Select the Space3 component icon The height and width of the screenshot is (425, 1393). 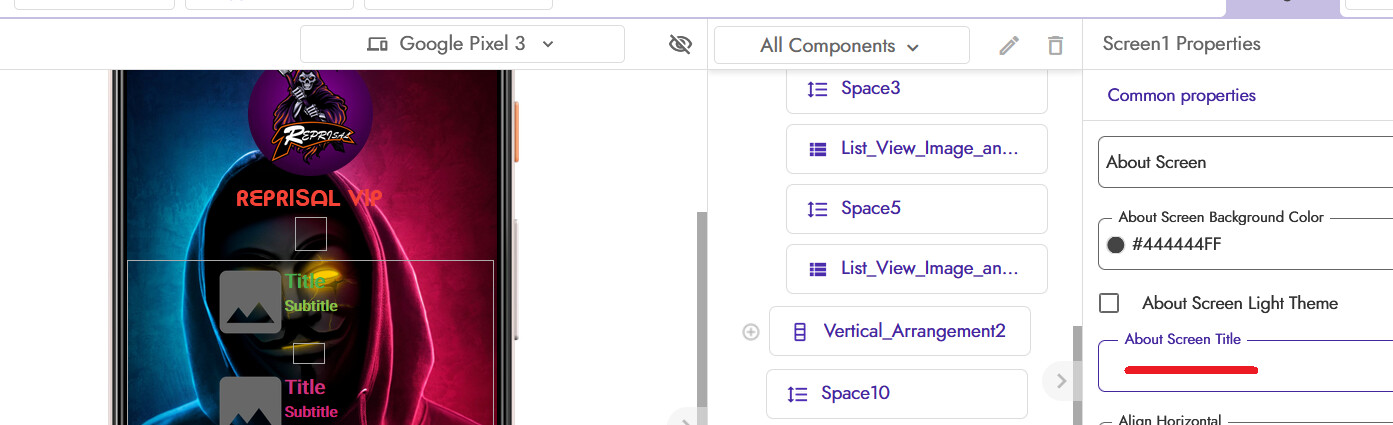pyautogui.click(x=818, y=89)
